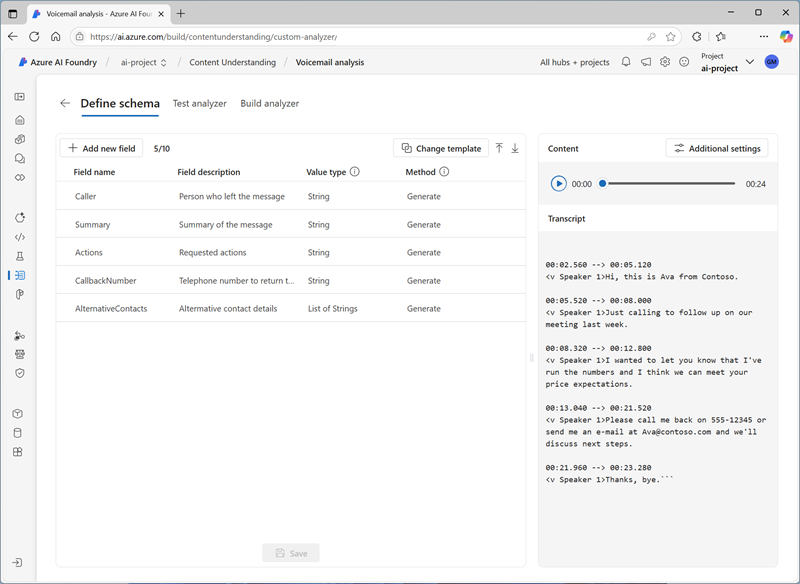Click sign-out arrow icon at sidebar bottom
800x584 pixels.
(x=17, y=563)
